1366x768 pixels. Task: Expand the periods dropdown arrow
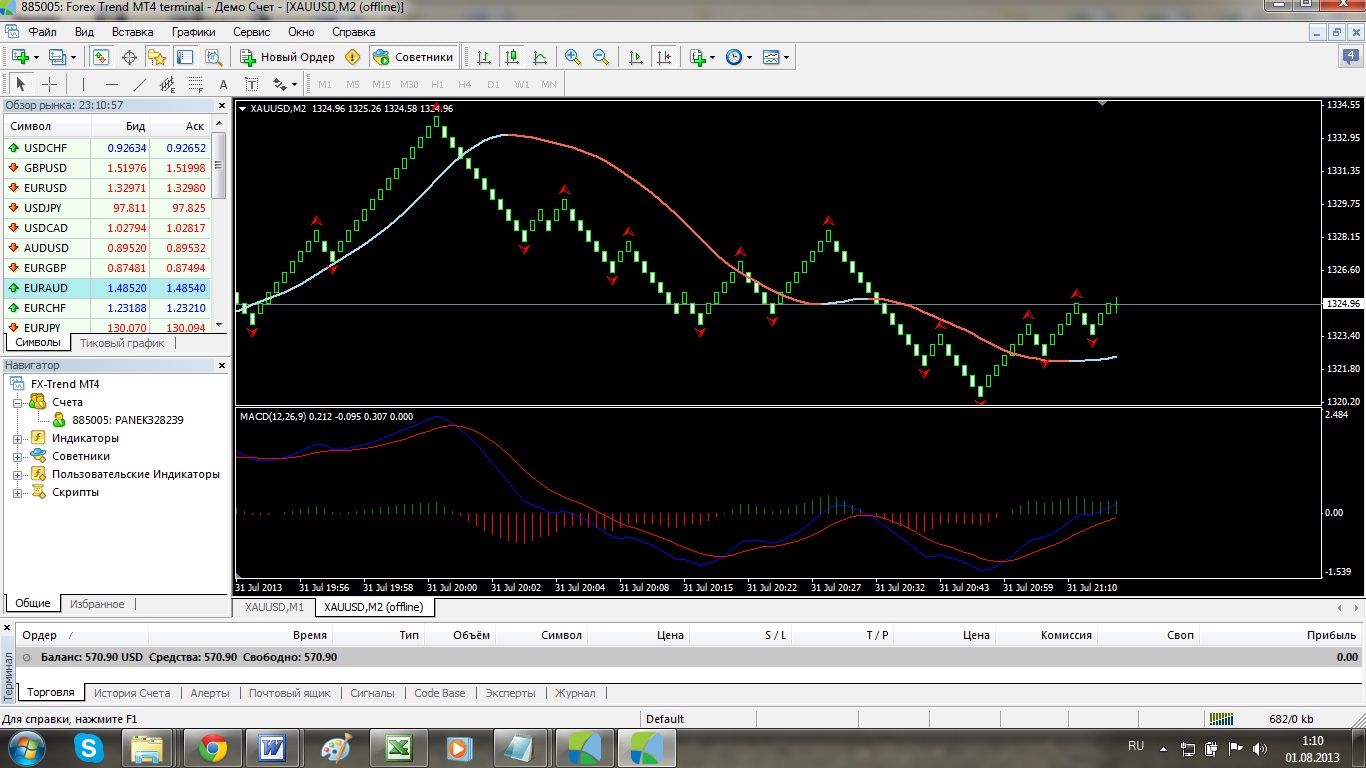749,57
